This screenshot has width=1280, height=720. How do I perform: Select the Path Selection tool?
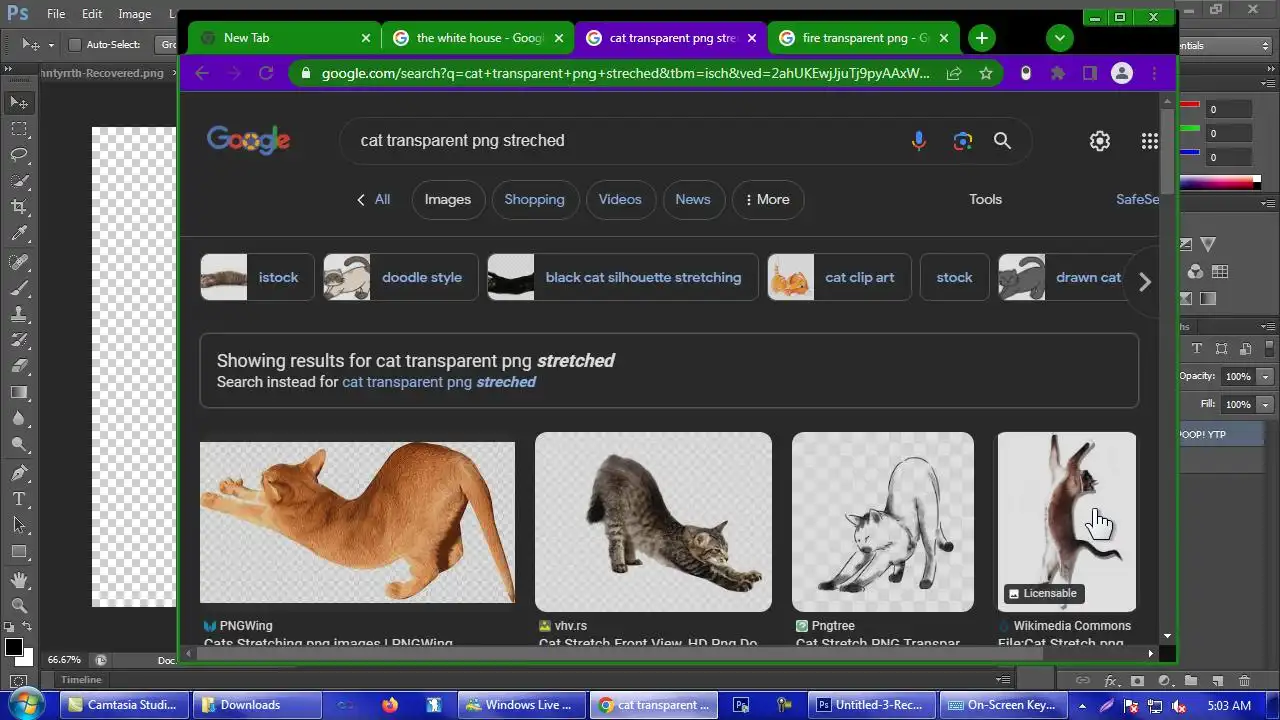[19, 525]
